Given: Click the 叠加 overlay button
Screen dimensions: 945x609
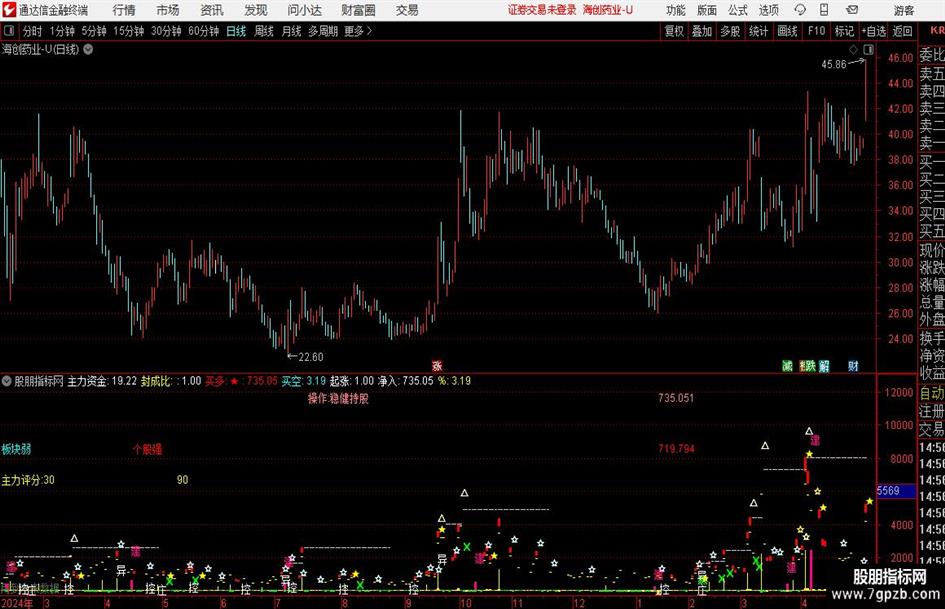Looking at the screenshot, I should (x=702, y=31).
